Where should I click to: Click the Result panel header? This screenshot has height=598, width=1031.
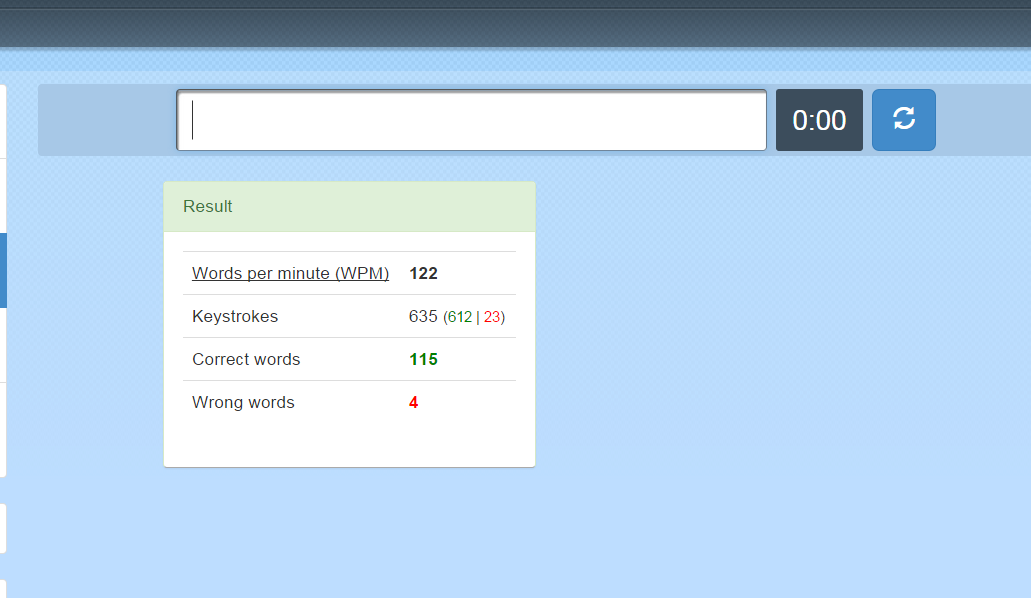pyautogui.click(x=349, y=206)
